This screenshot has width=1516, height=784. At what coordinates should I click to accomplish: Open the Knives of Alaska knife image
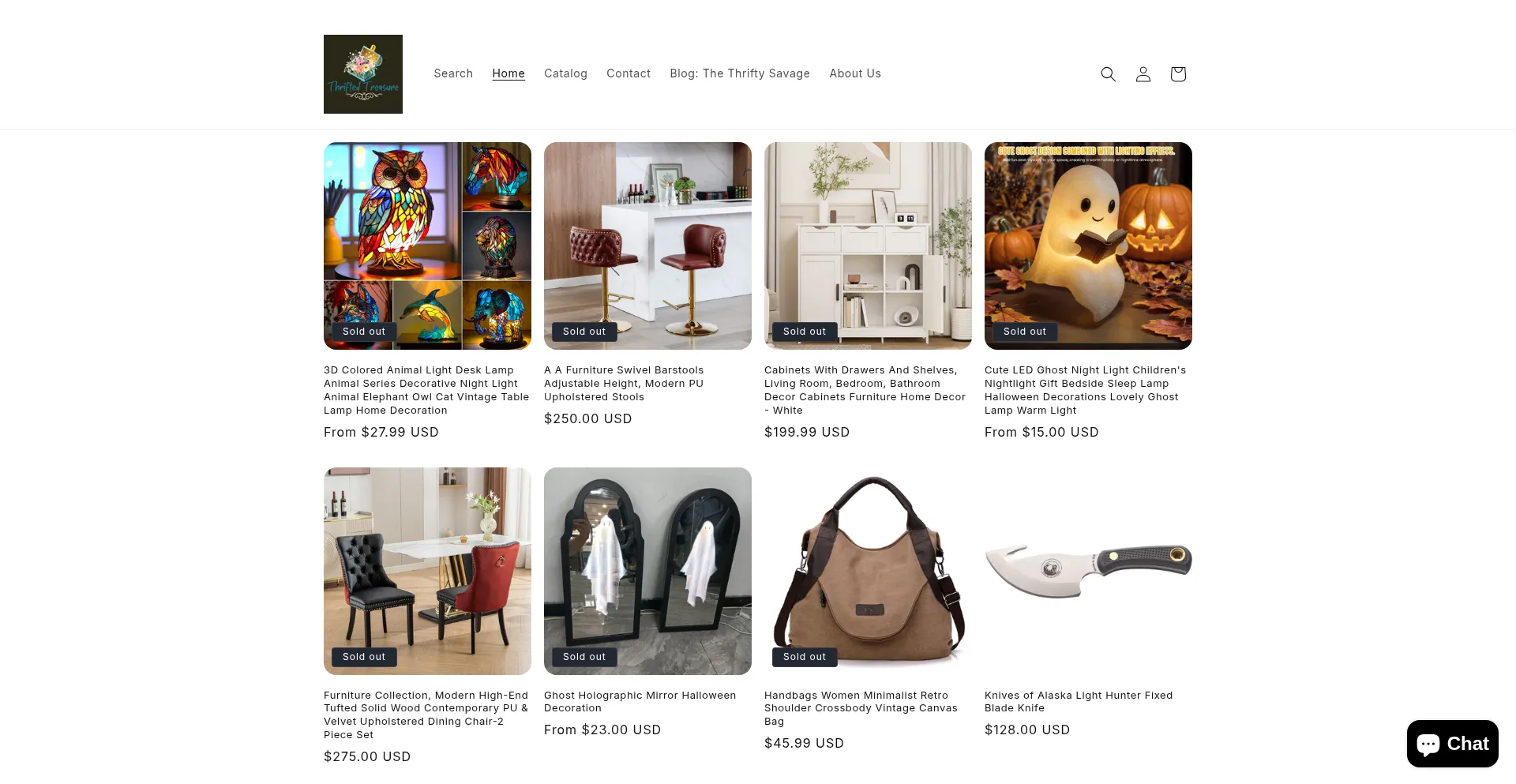point(1088,571)
